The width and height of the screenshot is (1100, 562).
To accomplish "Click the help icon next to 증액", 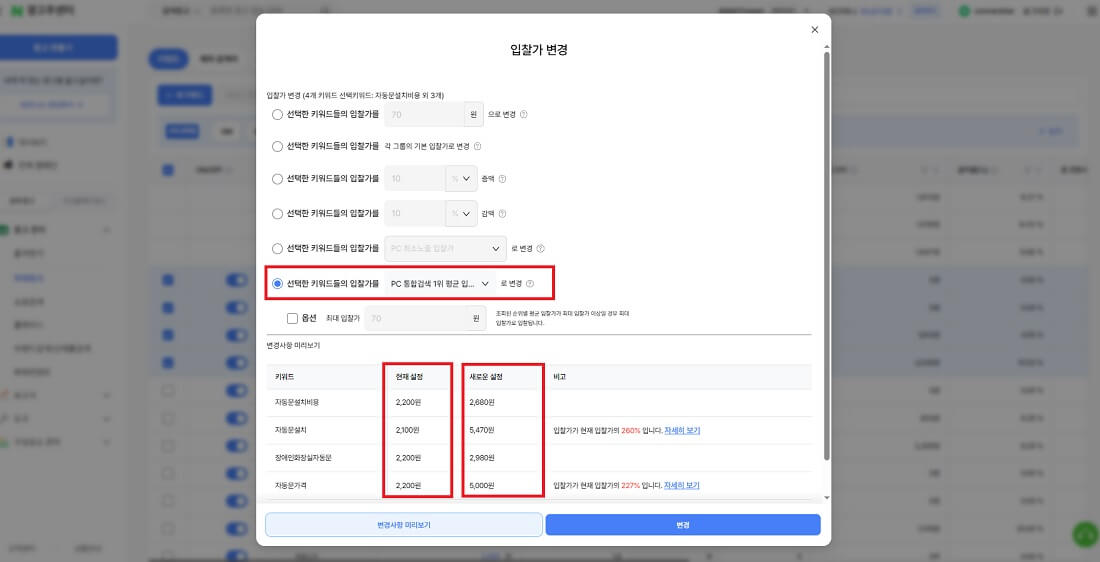I will pos(502,179).
